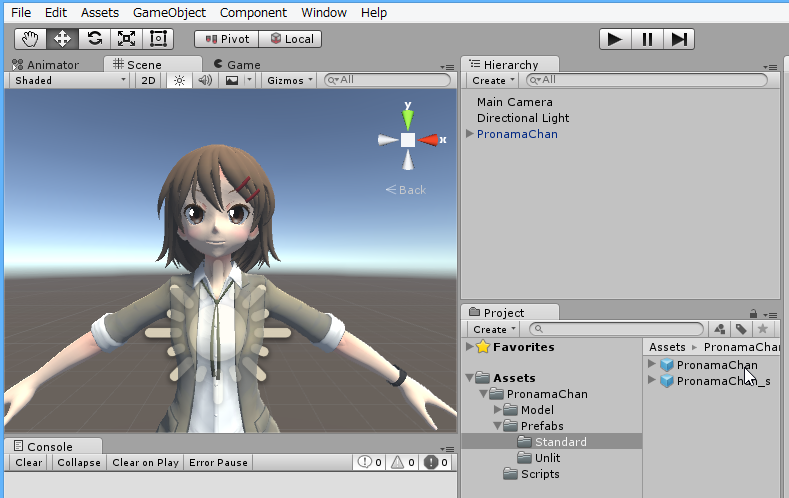This screenshot has width=789, height=498.
Task: Click the Pause button
Action: coord(647,39)
